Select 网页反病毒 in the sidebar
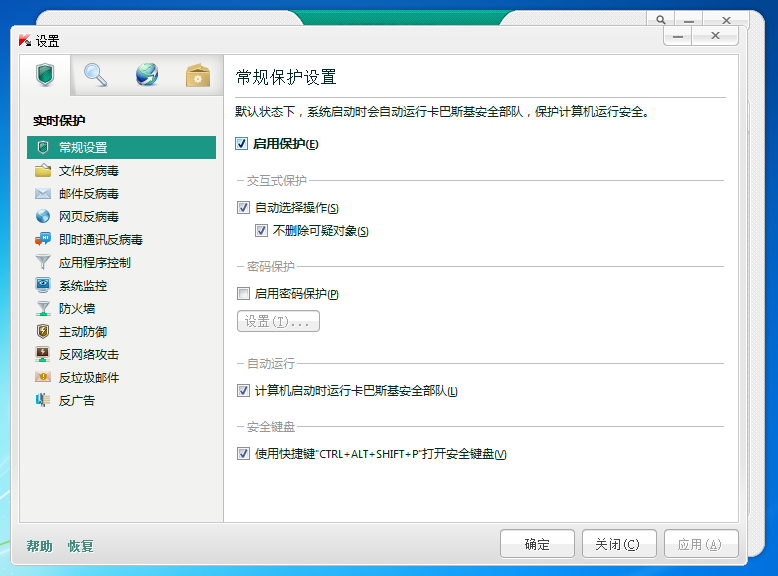The image size is (778, 576). (88, 216)
